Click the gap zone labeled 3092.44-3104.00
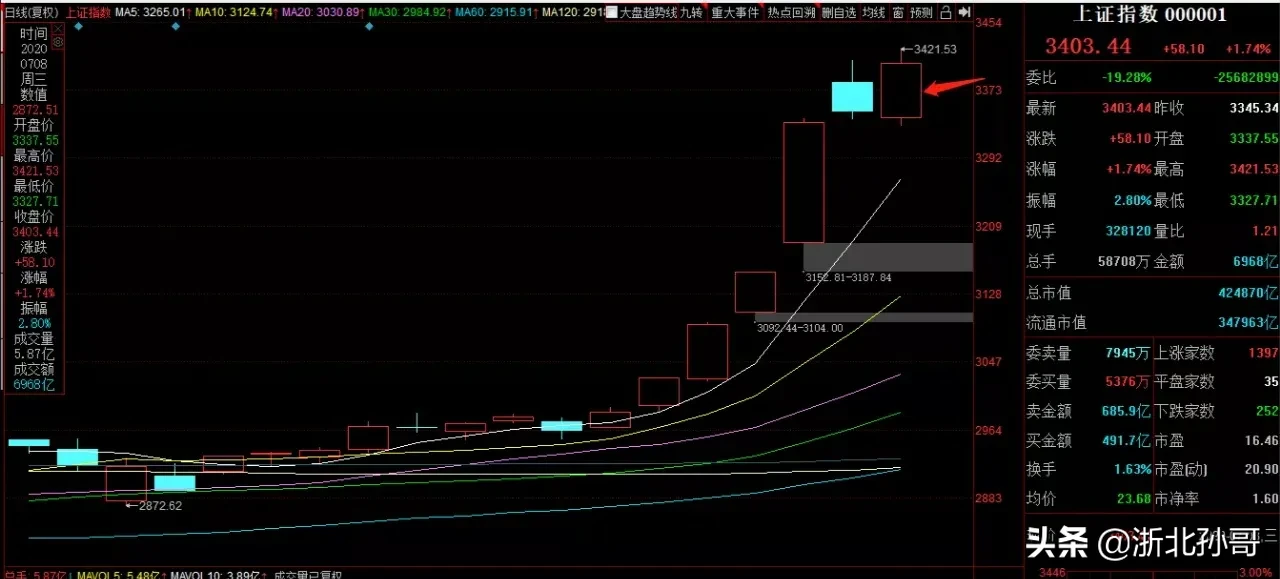 864,317
